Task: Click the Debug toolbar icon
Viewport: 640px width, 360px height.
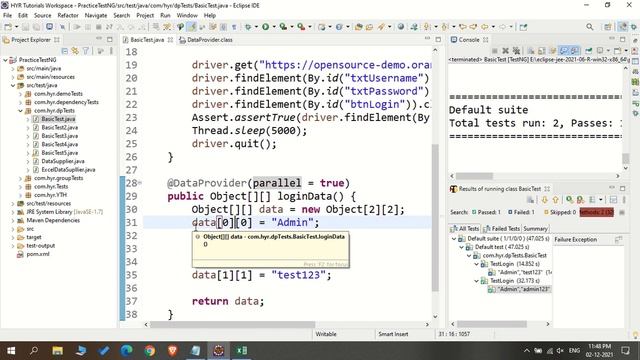Action: [248, 27]
